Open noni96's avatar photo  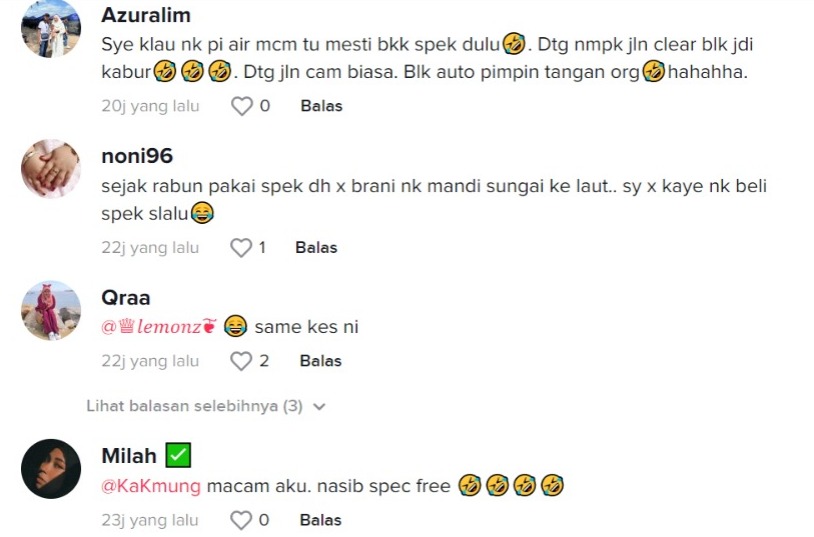[51, 168]
